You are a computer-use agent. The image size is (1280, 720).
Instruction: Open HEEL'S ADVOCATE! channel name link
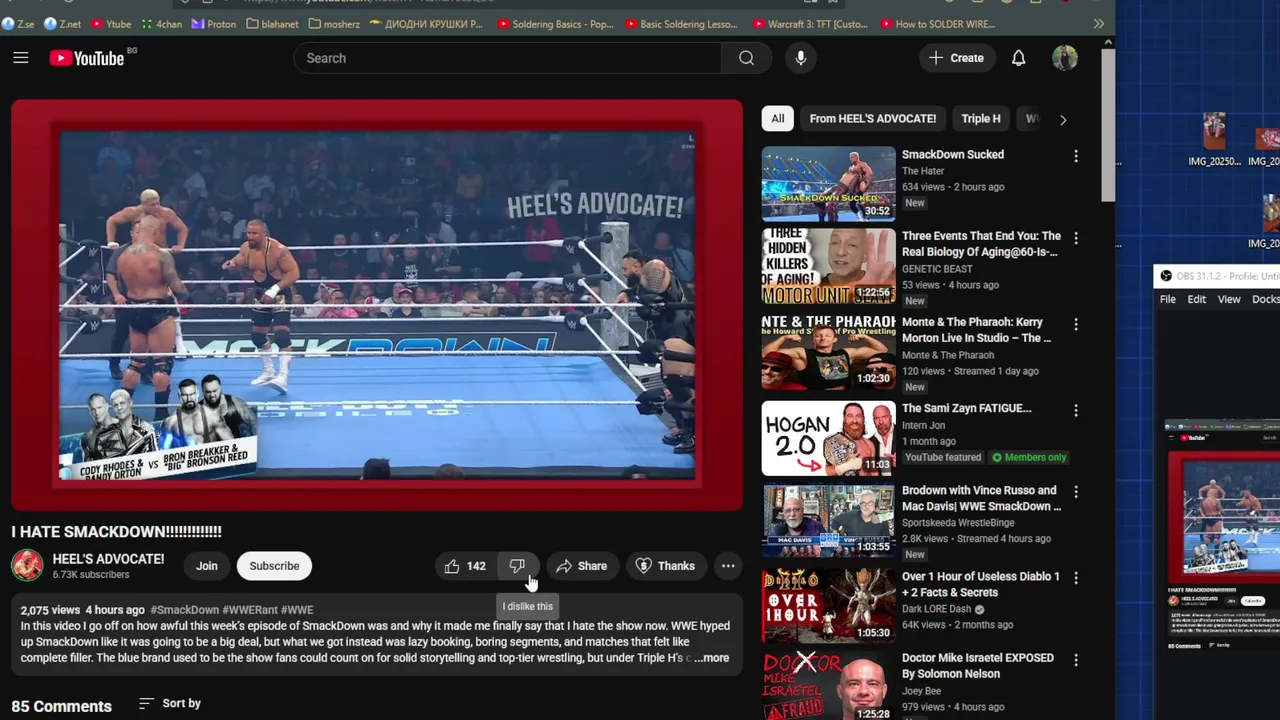click(x=108, y=559)
